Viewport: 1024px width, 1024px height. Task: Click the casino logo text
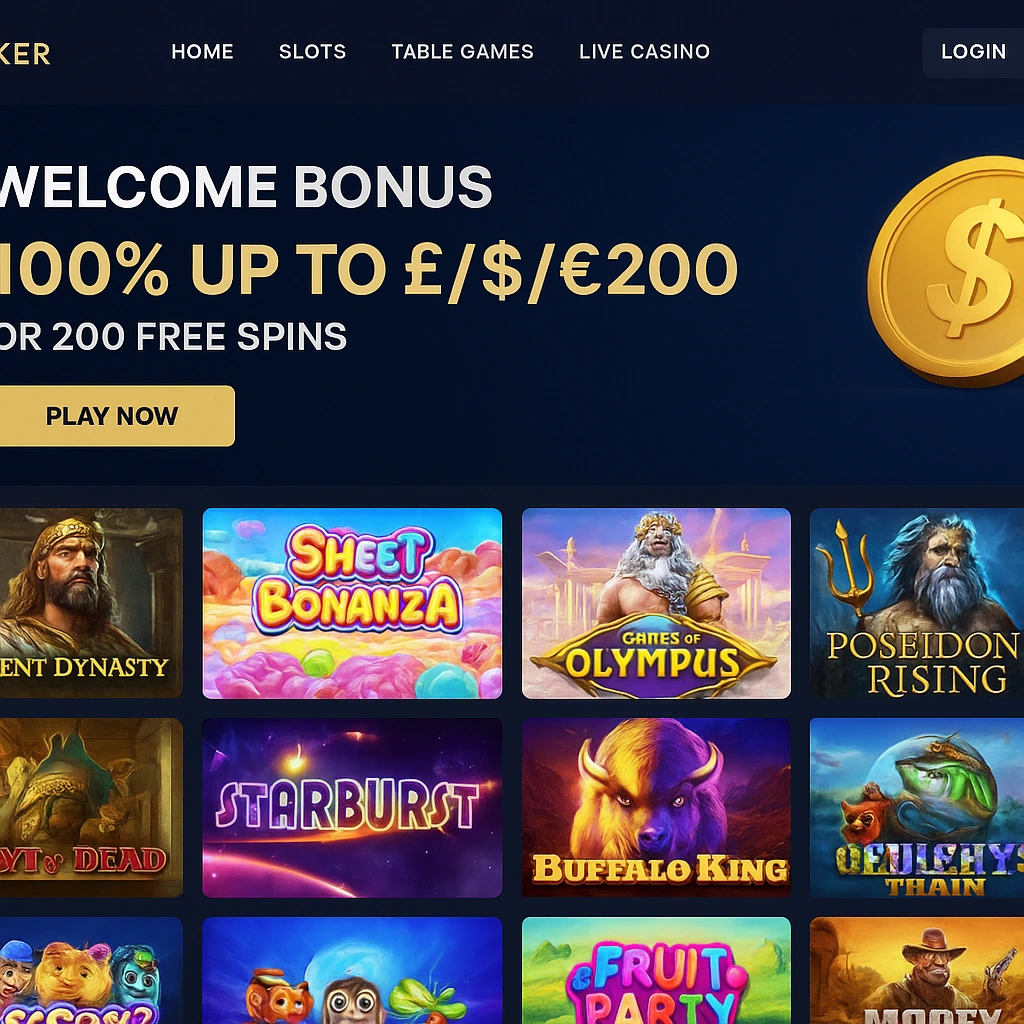tap(25, 54)
